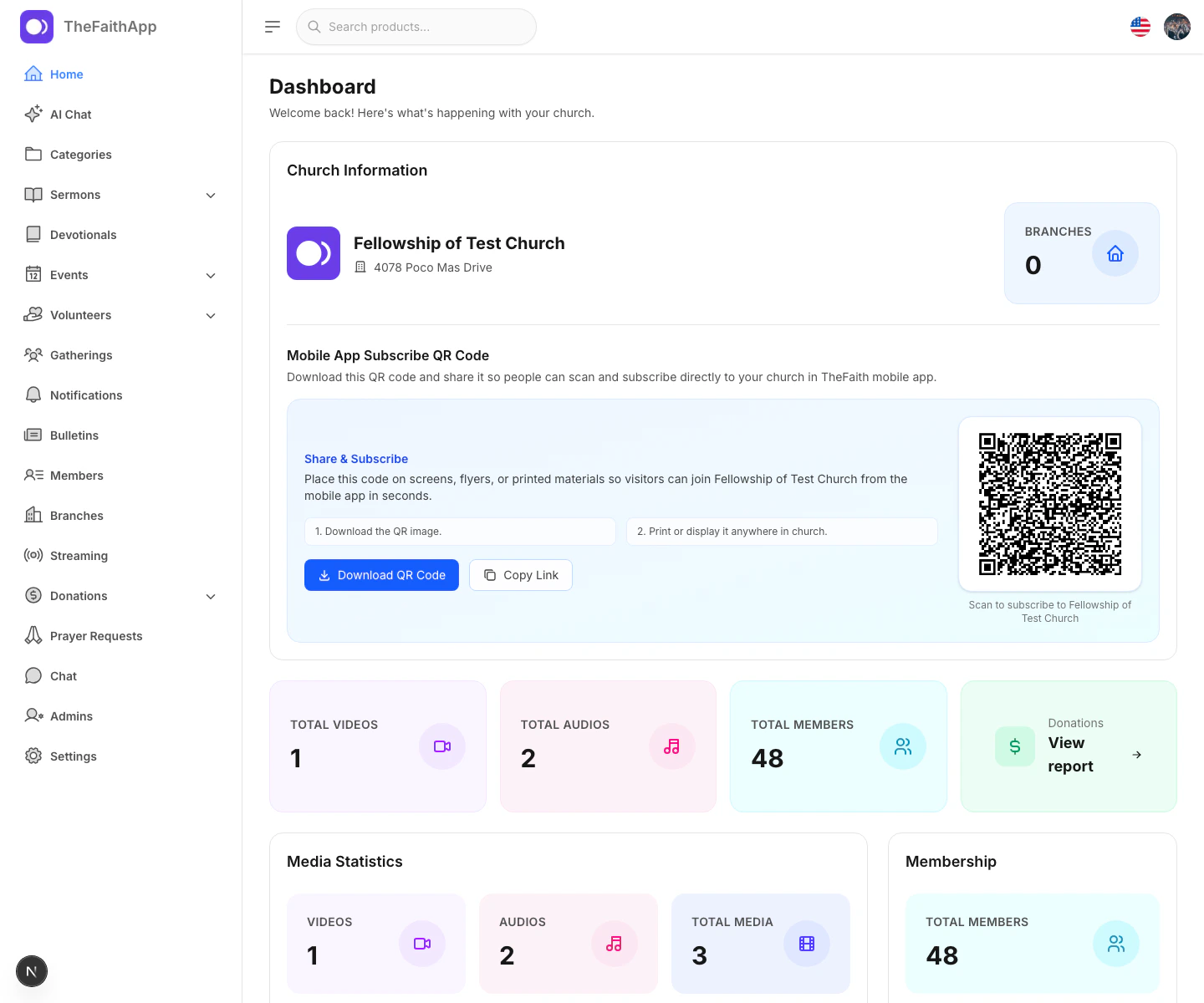Click the Branches building icon
This screenshot has width=1204, height=1003.
point(33,515)
